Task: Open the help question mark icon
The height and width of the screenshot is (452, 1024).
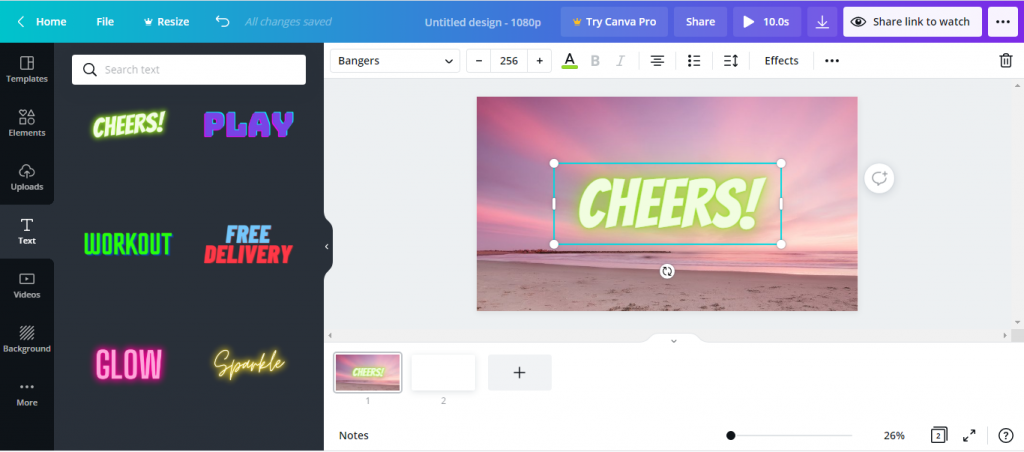Action: 1006,435
